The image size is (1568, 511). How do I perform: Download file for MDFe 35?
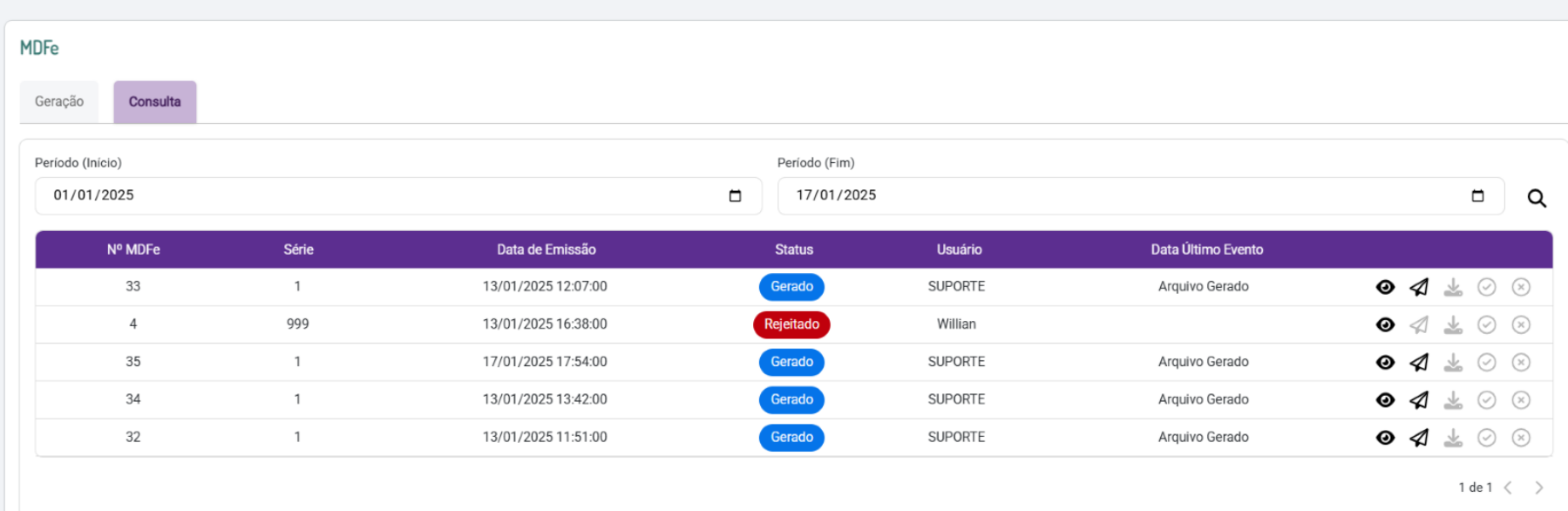click(1453, 362)
